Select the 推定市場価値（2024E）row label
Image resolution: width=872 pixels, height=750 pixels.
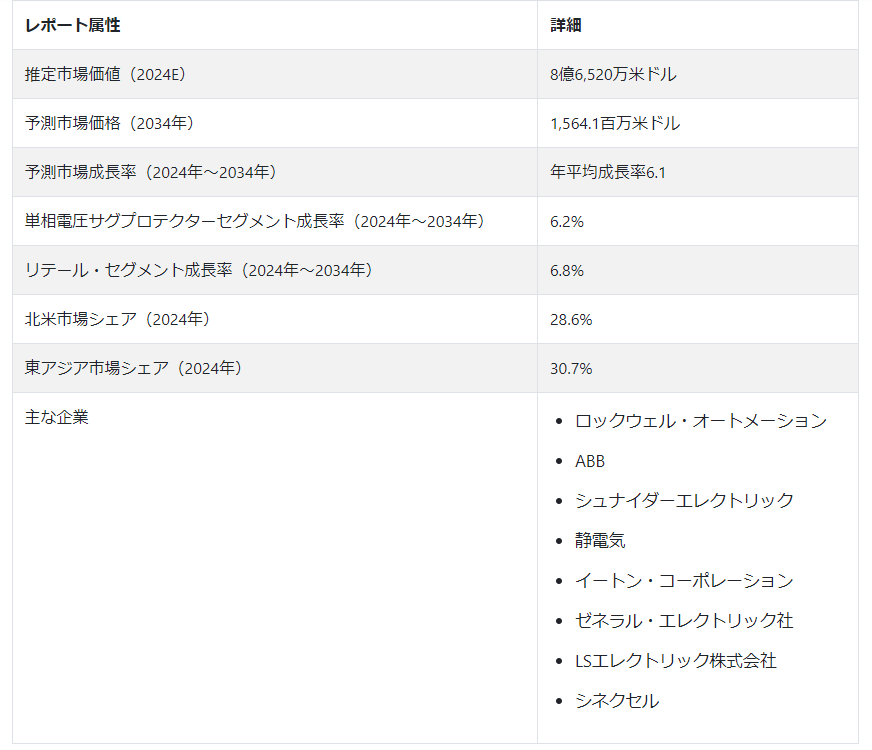tap(106, 74)
